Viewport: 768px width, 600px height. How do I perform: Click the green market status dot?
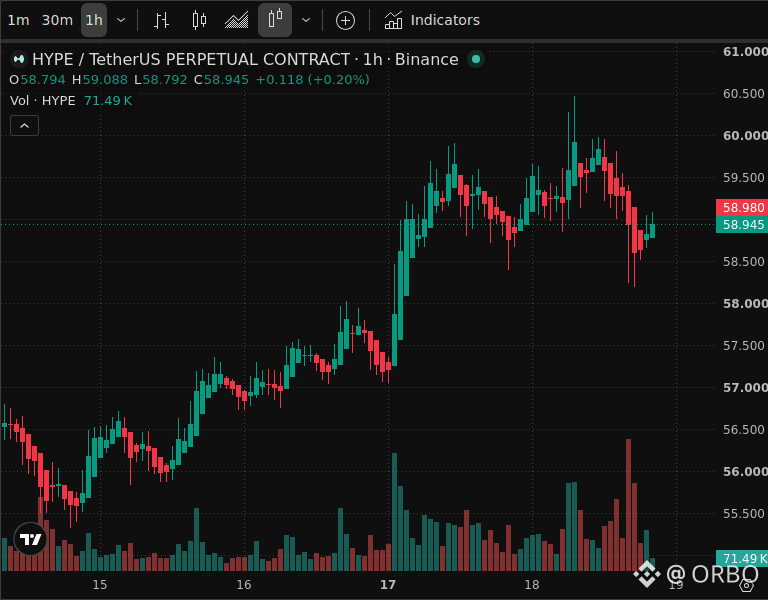(476, 59)
